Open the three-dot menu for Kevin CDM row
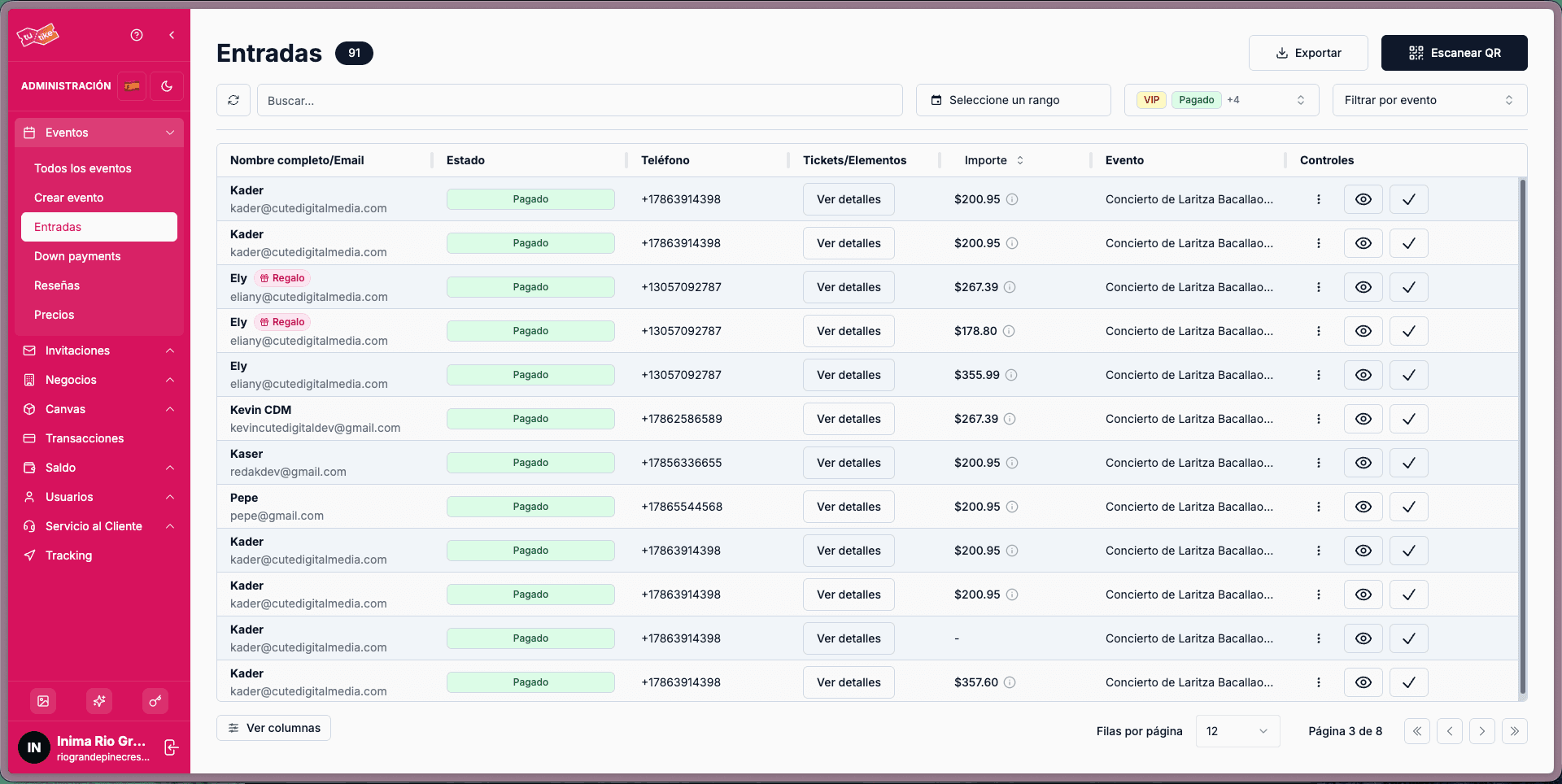Viewport: 1562px width, 784px height. (1319, 419)
